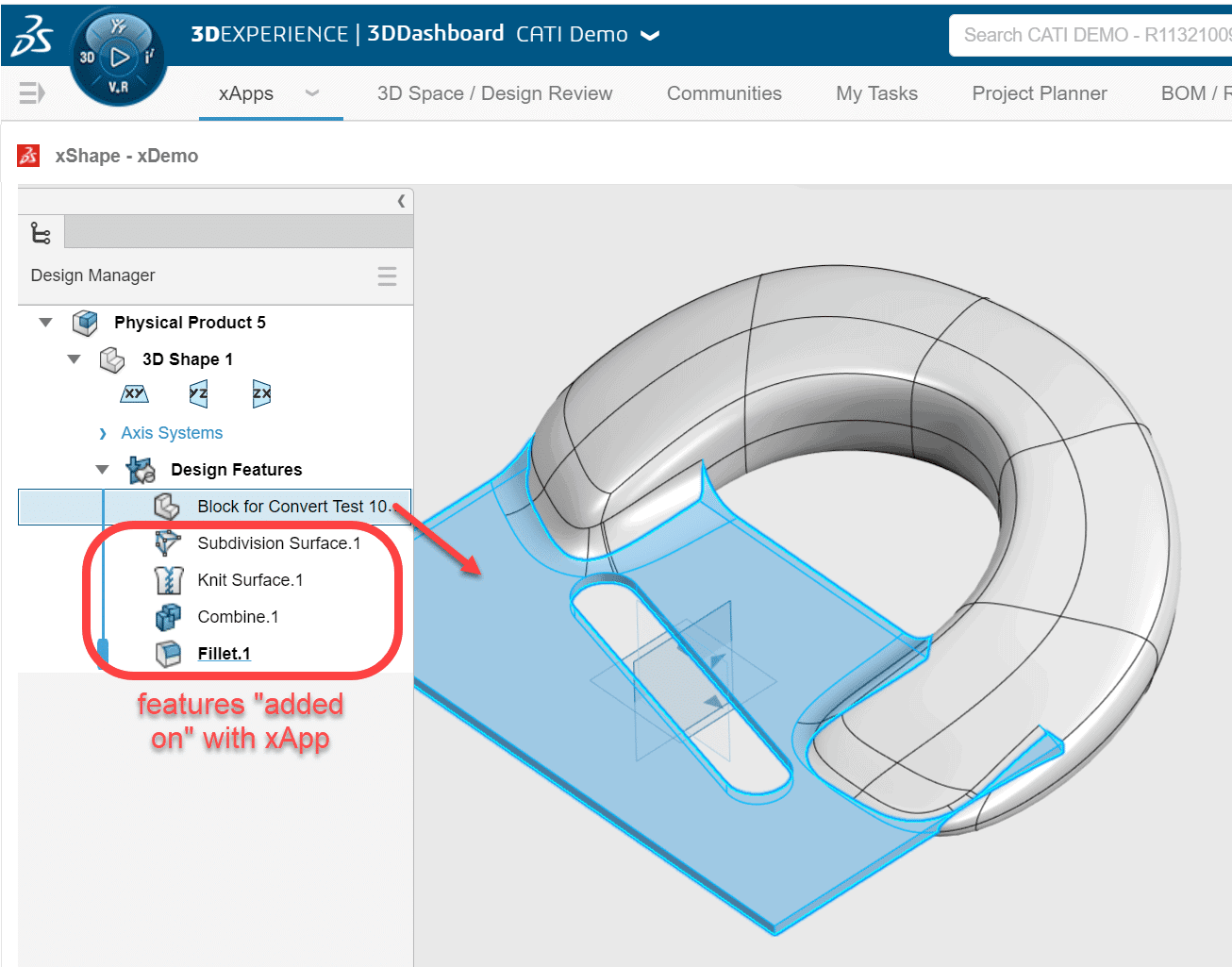Click the Search CATI DEMO field
The height and width of the screenshot is (967, 1232).
pos(1090,35)
